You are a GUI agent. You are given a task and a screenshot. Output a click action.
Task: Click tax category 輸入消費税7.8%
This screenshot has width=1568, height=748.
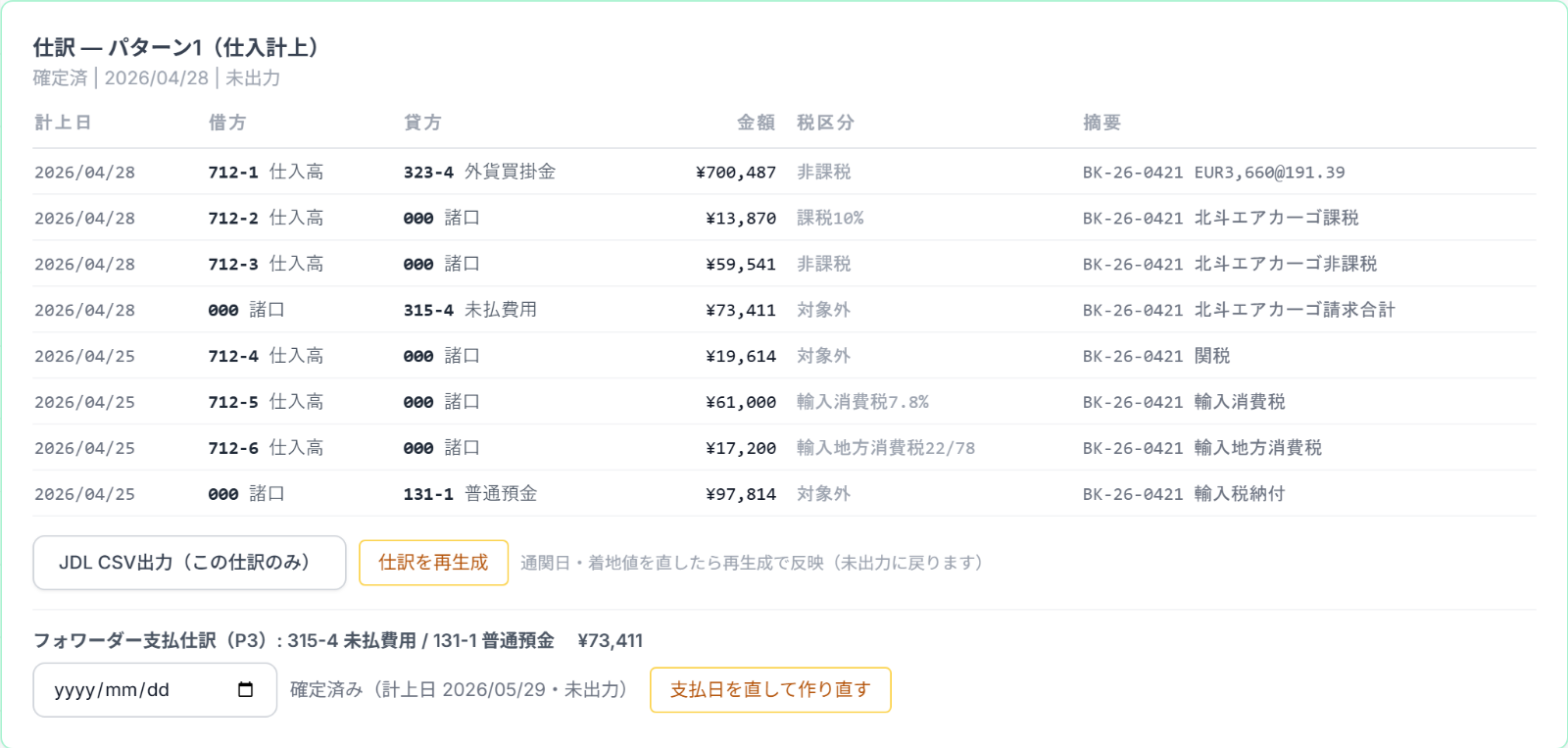coord(862,403)
